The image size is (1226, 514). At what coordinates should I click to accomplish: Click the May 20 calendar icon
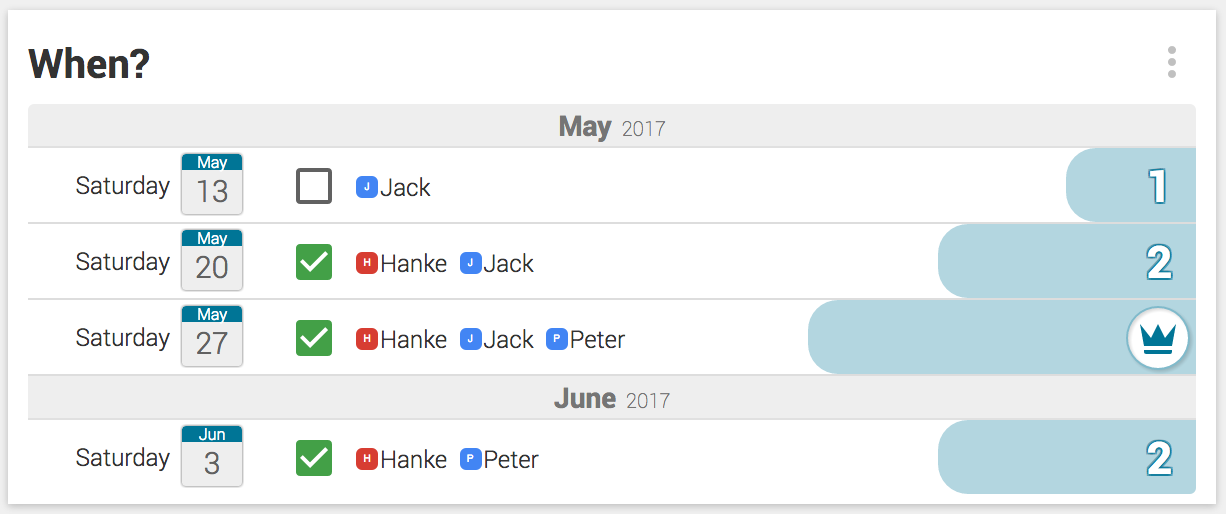212,260
